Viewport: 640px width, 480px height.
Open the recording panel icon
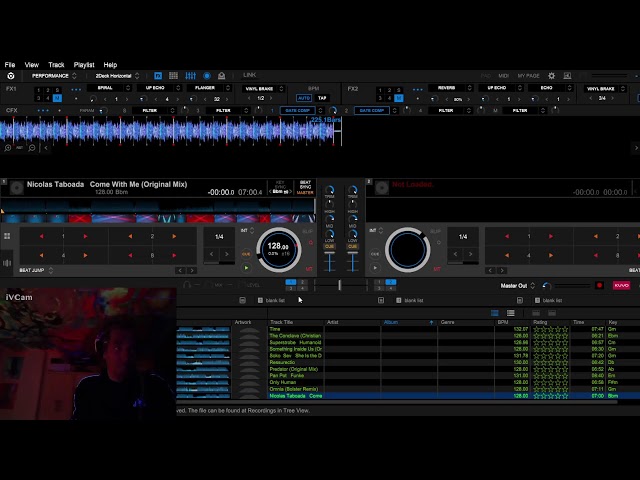click(207, 76)
